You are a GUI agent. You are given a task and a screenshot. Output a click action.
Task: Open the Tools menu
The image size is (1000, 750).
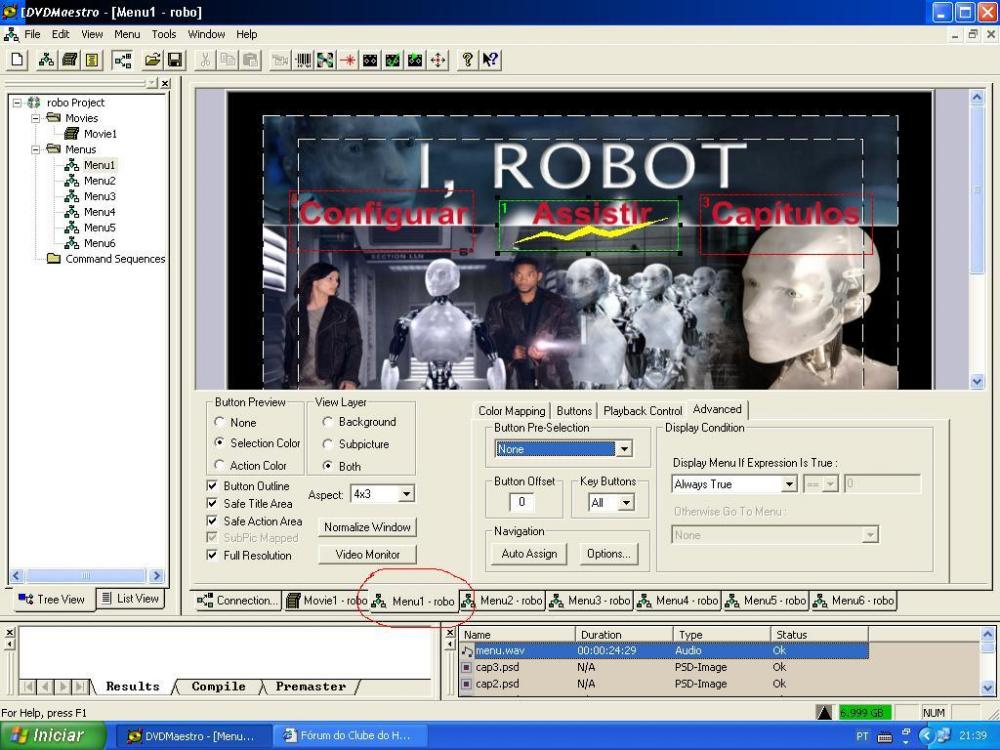(x=164, y=34)
